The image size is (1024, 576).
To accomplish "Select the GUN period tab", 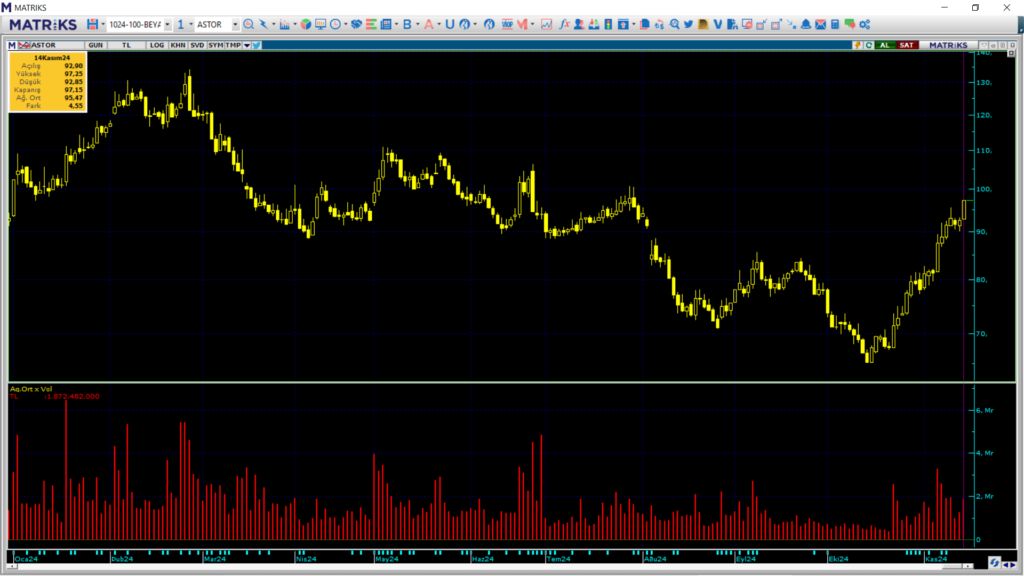I will (96, 45).
